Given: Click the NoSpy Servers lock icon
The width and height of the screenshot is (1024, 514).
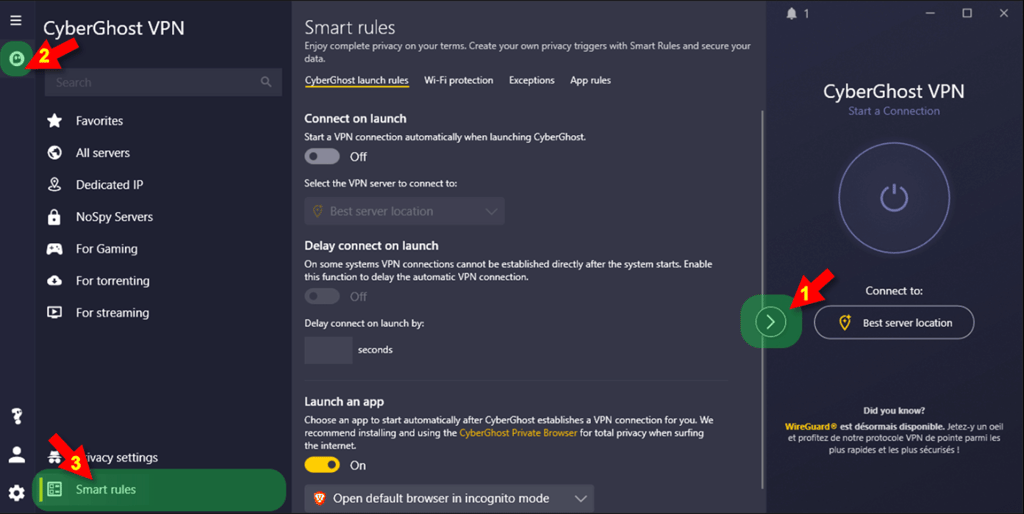Looking at the screenshot, I should pos(54,217).
